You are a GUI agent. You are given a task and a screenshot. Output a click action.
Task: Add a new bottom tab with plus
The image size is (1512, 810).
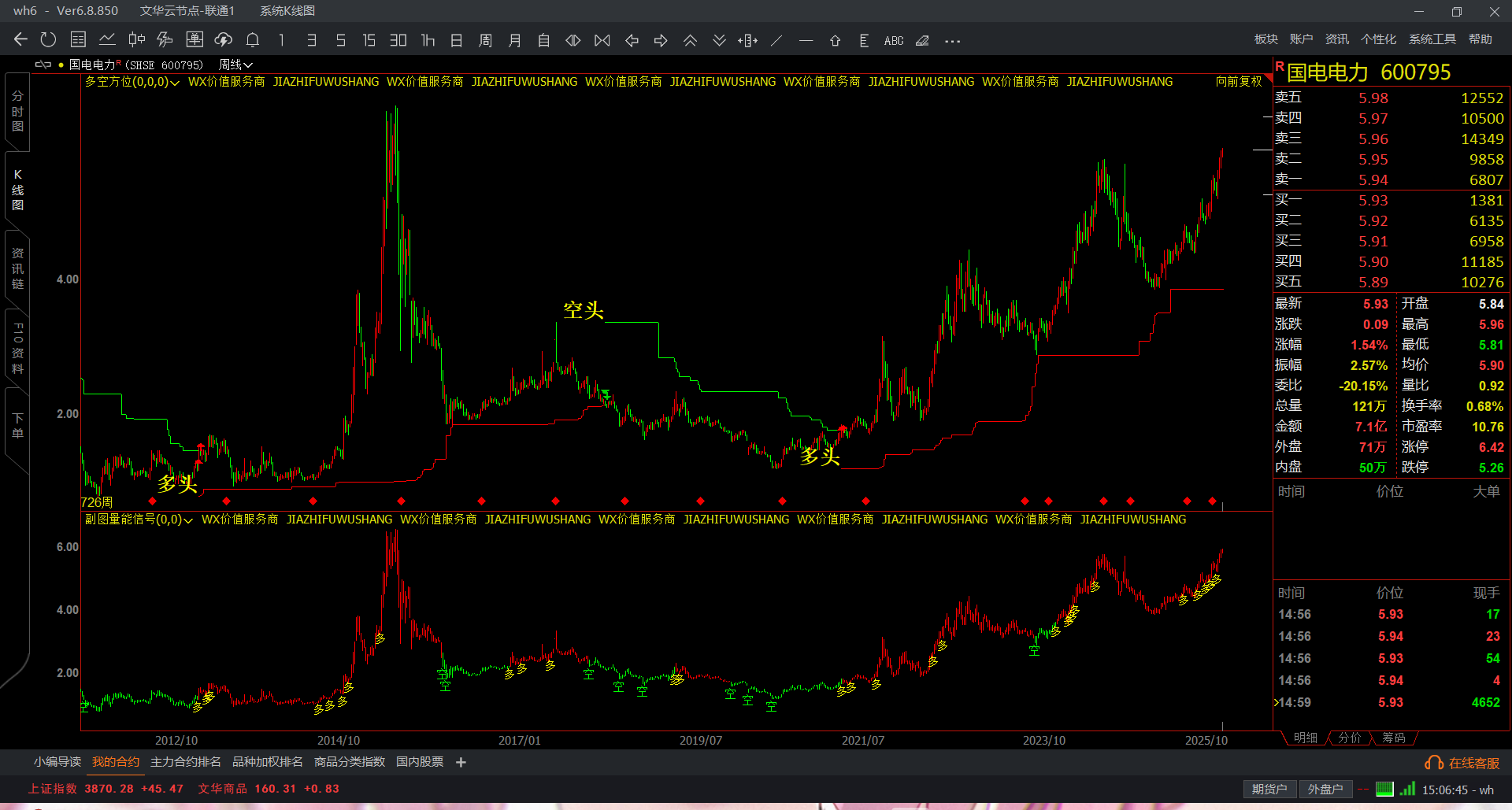461,762
